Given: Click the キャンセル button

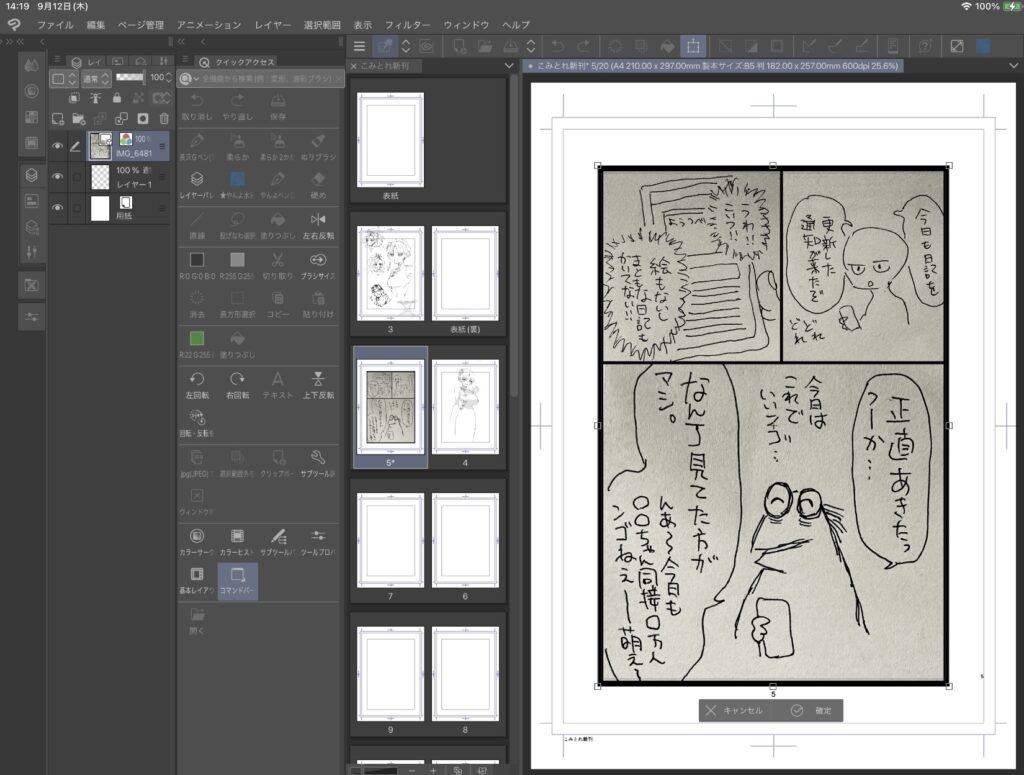Looking at the screenshot, I should coord(735,710).
